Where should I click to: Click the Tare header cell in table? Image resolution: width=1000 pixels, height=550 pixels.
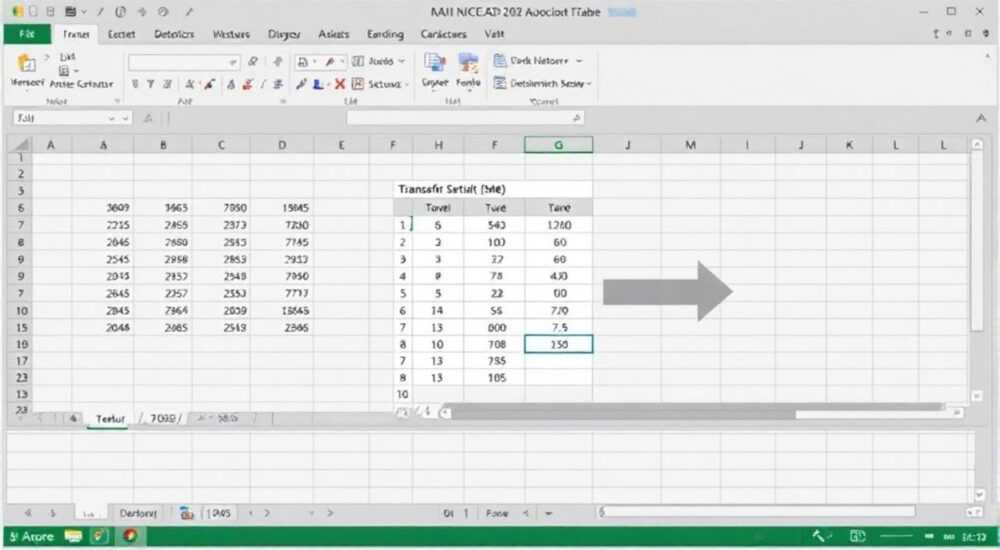pyautogui.click(x=559, y=207)
